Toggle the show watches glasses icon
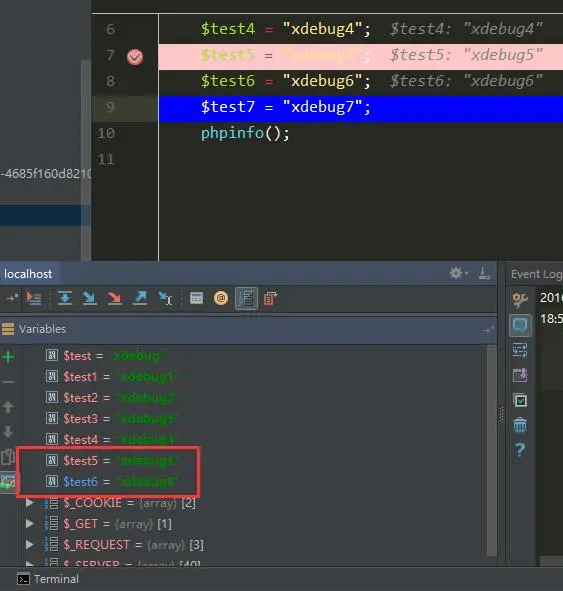The height and width of the screenshot is (591, 563). [x=8, y=482]
